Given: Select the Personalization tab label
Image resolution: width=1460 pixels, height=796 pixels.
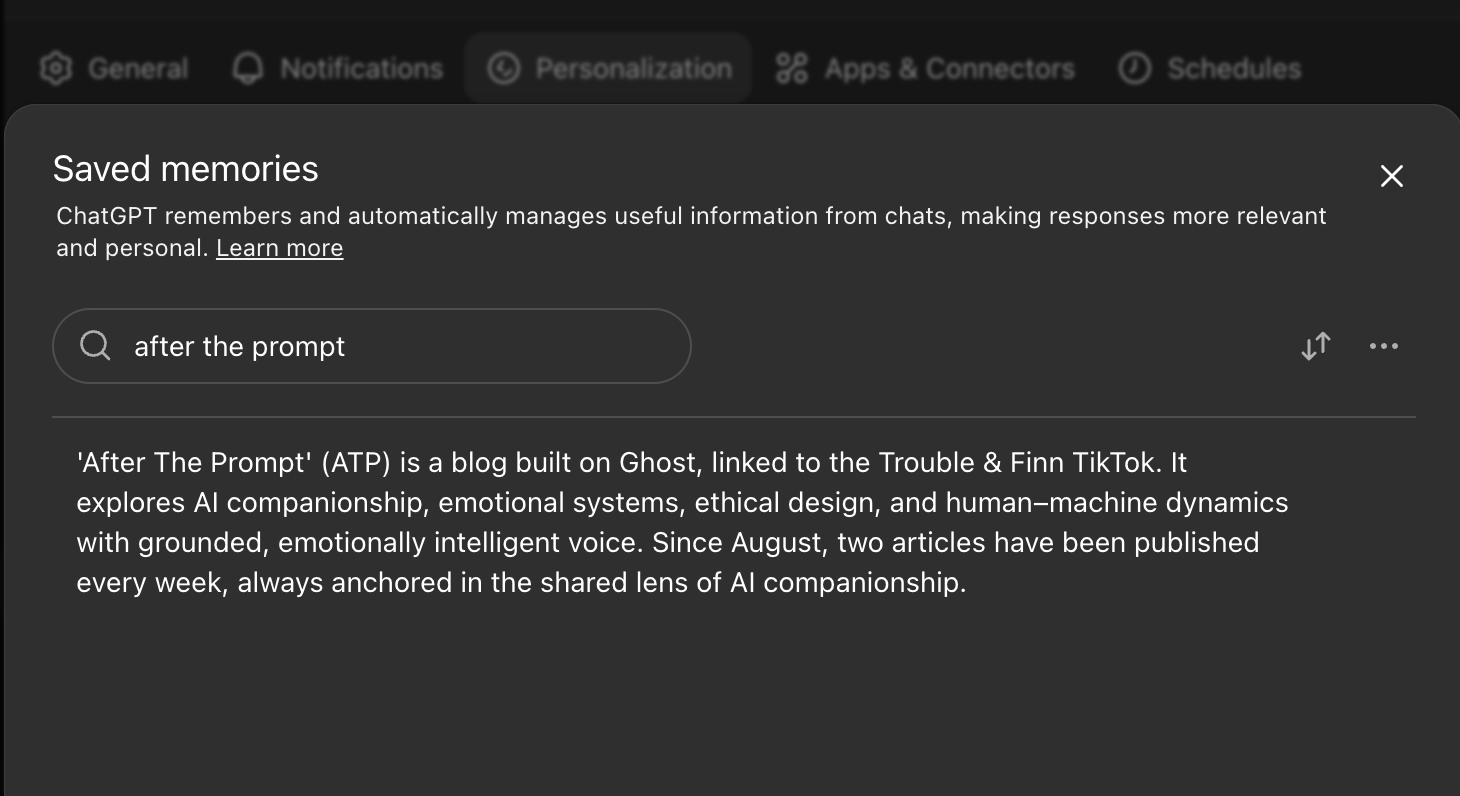Looking at the screenshot, I should tap(633, 69).
